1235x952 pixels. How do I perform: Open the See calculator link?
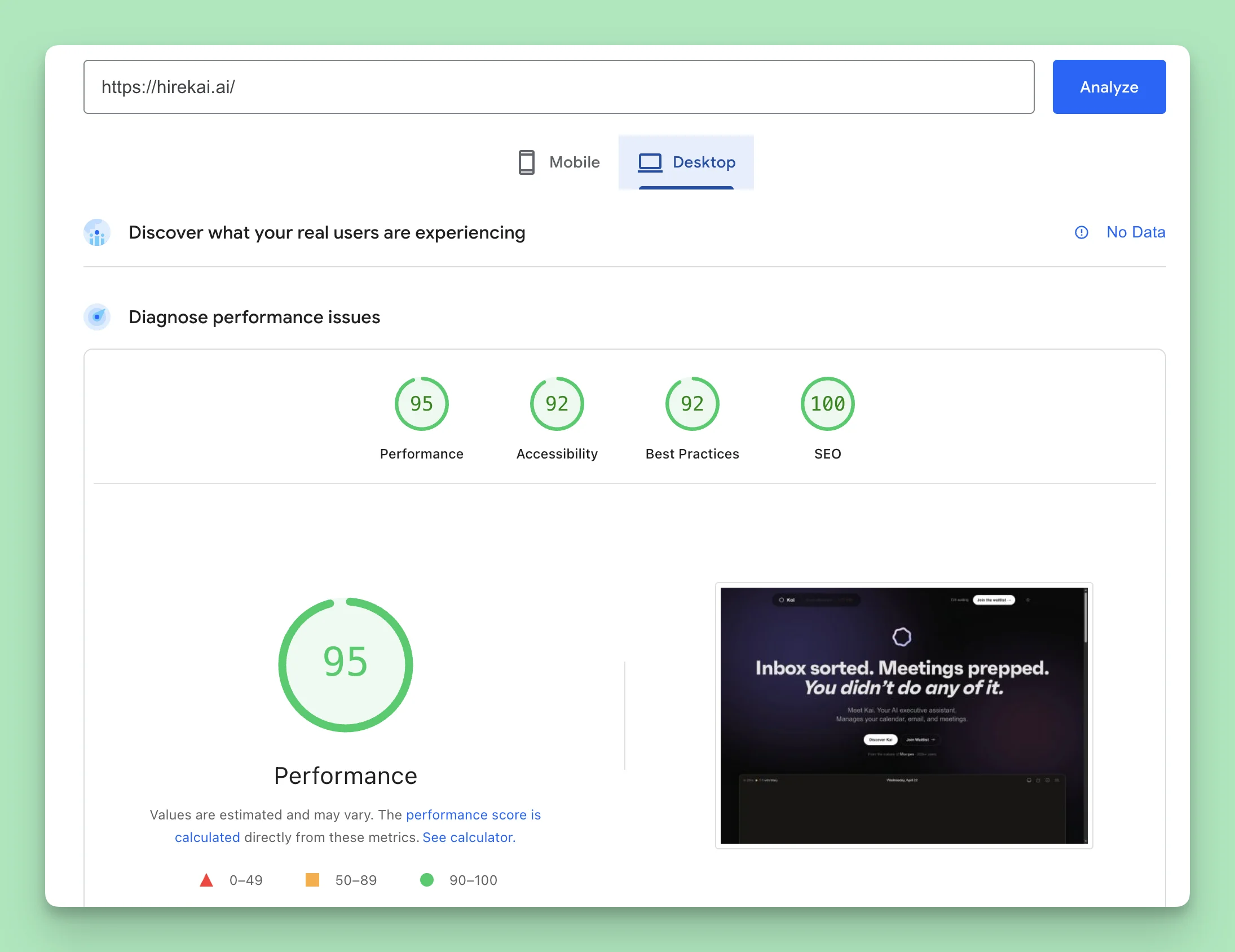pos(469,837)
